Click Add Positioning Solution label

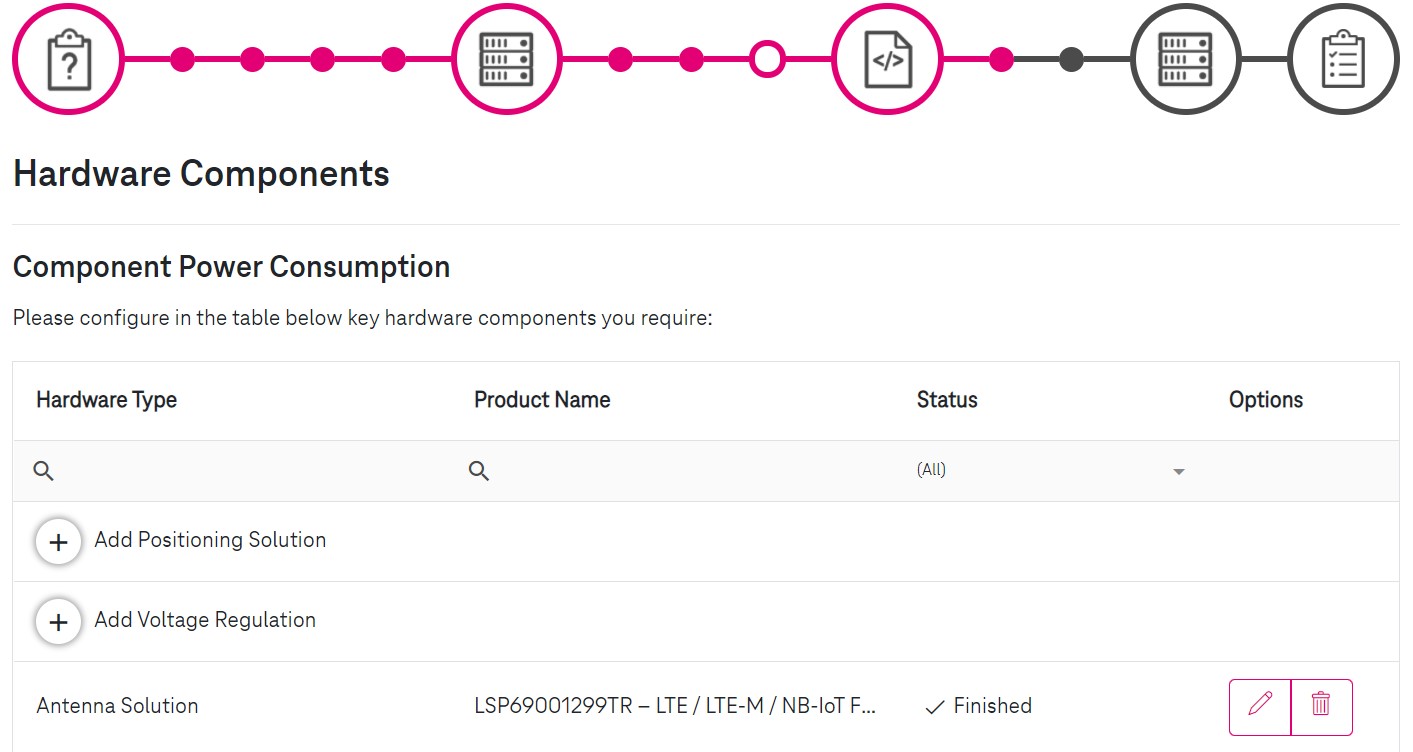pyautogui.click(x=210, y=540)
